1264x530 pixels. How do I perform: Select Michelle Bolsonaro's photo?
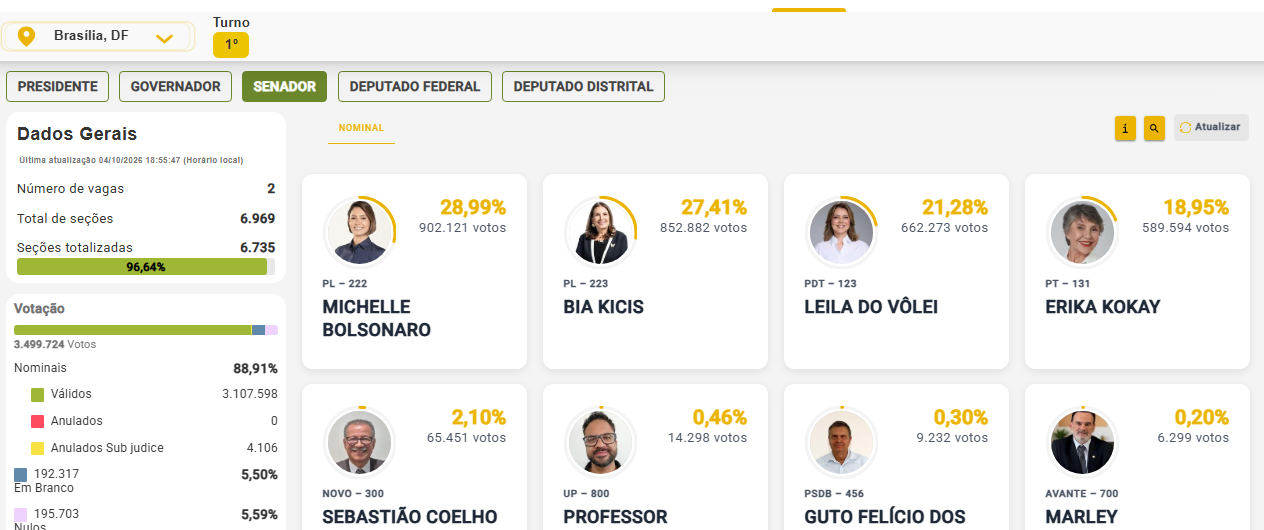360,232
